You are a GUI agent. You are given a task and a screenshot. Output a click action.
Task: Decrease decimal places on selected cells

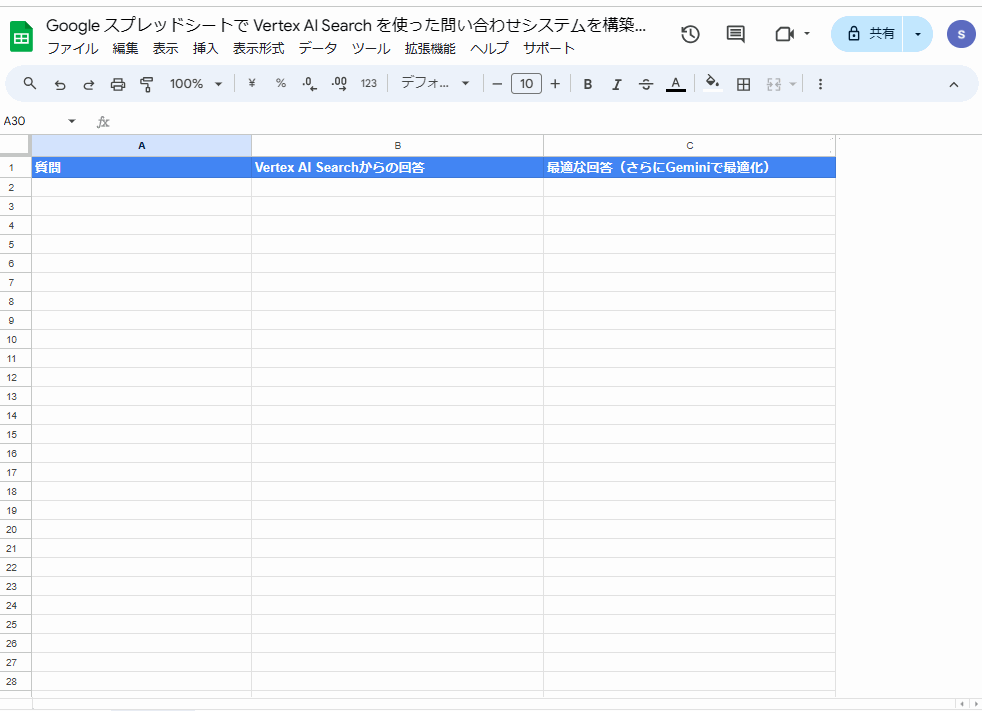coord(309,84)
